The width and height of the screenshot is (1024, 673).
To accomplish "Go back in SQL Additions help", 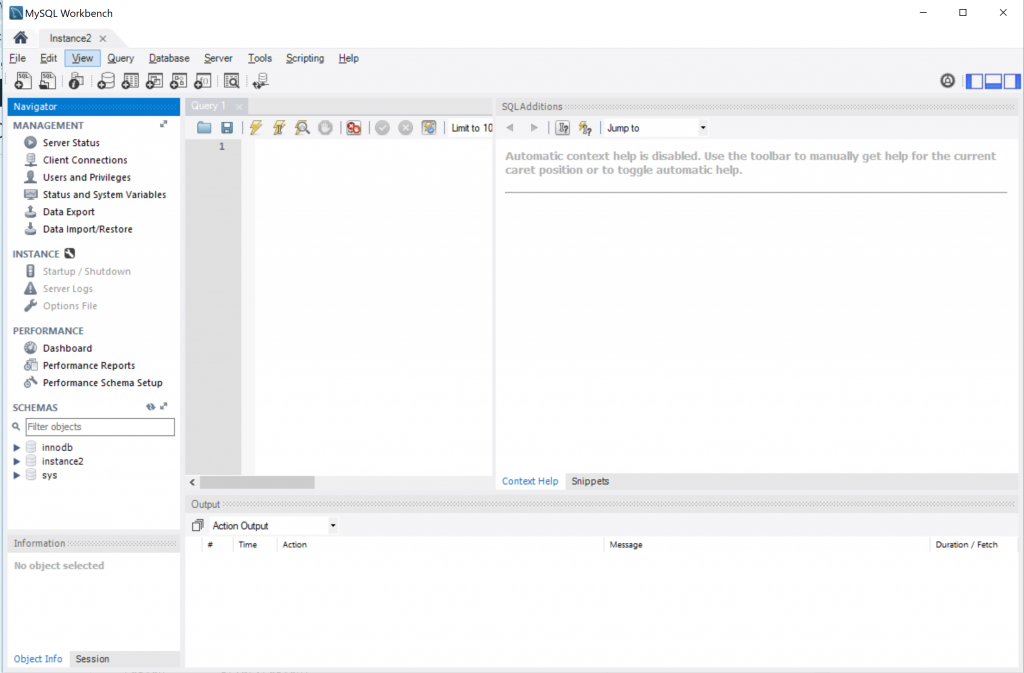I will click(x=510, y=128).
